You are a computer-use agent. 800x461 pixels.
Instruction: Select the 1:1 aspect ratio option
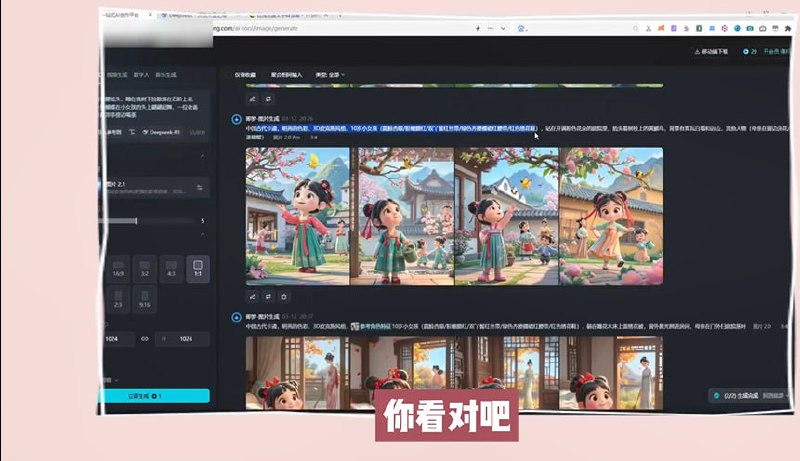(198, 268)
